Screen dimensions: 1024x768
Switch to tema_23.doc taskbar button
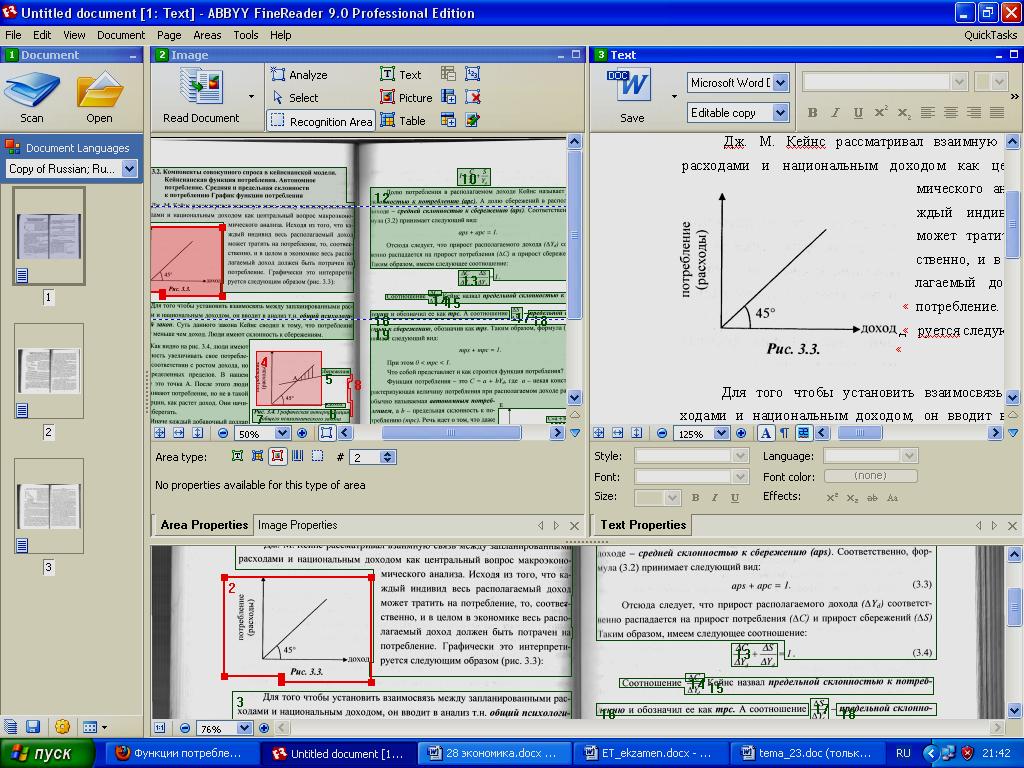tap(806, 753)
